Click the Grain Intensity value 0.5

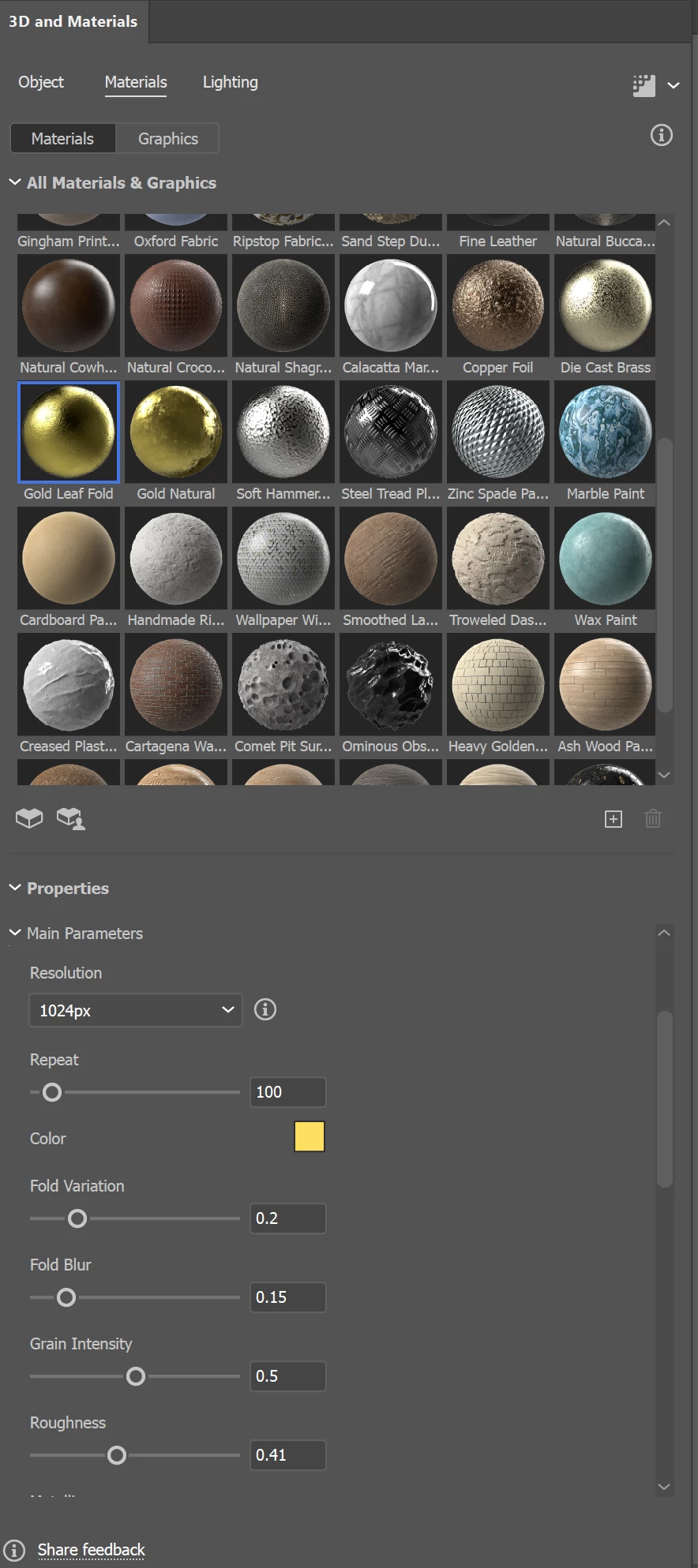click(x=288, y=1376)
